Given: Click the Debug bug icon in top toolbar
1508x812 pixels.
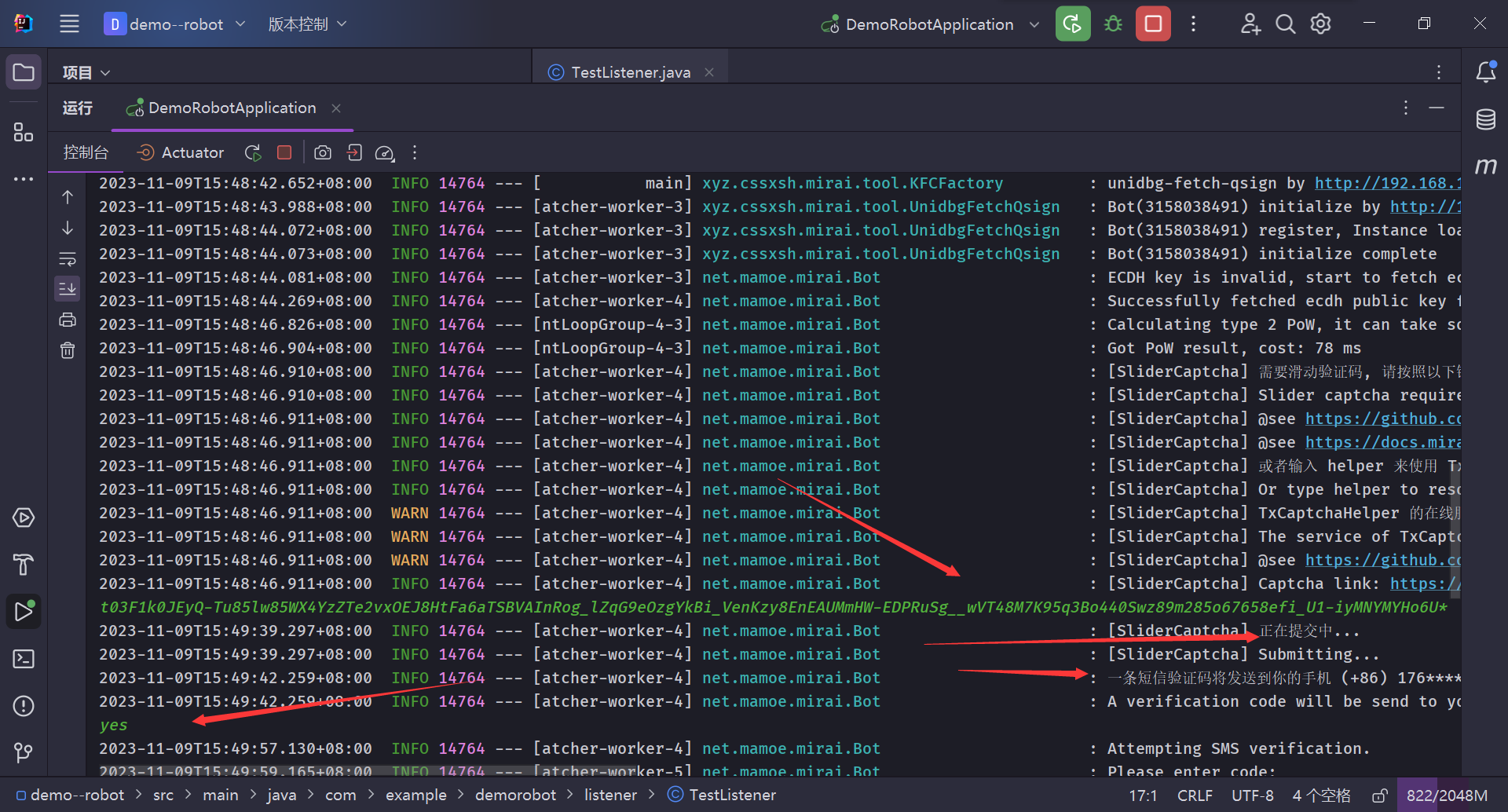Looking at the screenshot, I should point(1113,24).
